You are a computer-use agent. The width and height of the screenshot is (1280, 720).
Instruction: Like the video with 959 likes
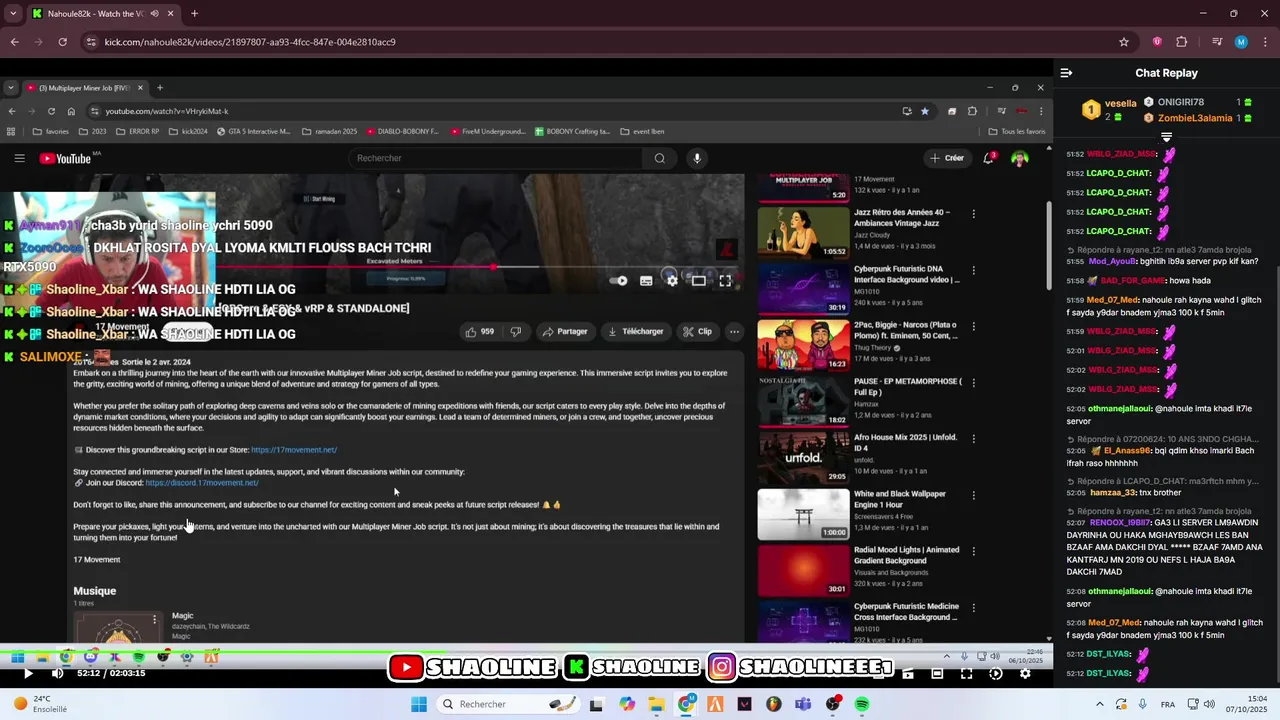(x=480, y=331)
